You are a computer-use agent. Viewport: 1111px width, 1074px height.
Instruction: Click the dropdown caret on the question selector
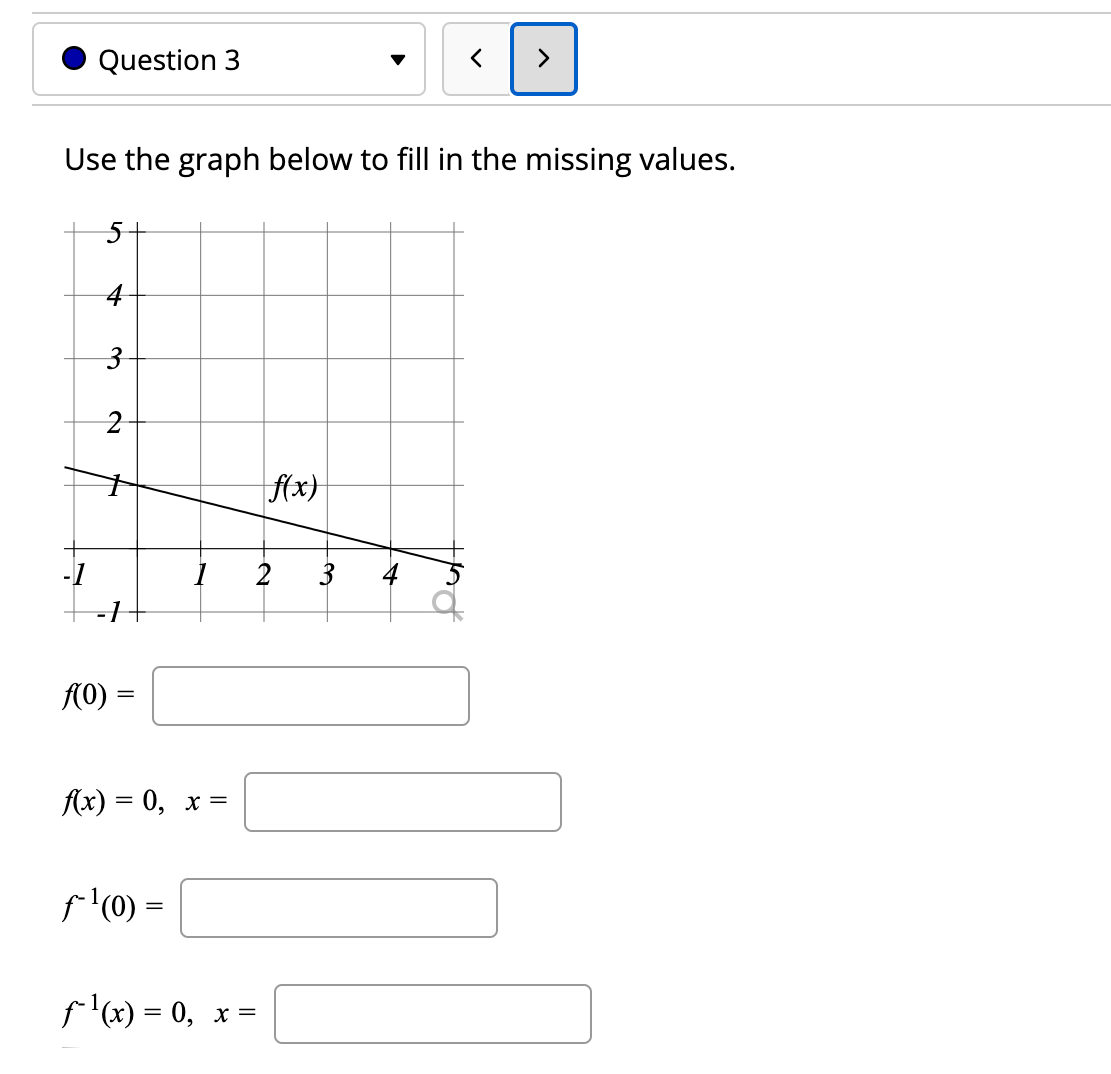(x=397, y=60)
